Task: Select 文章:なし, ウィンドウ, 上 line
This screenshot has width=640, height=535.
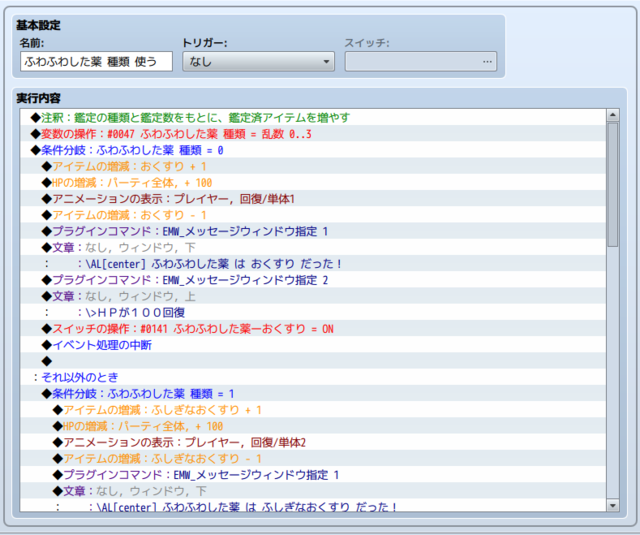Action: point(313,296)
